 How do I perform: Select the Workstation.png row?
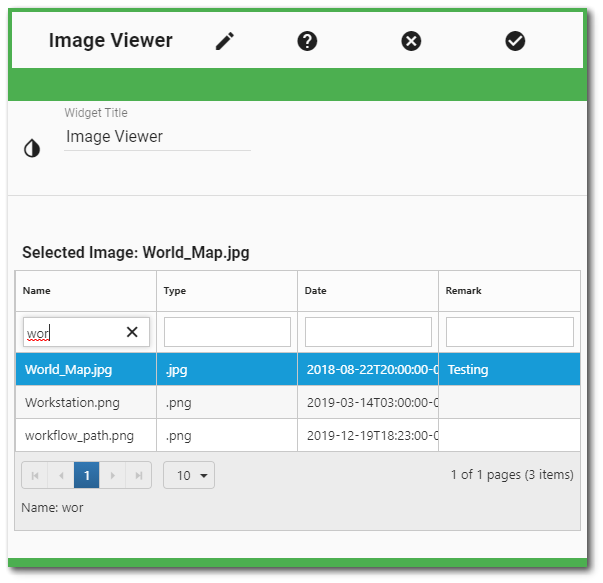[298, 403]
